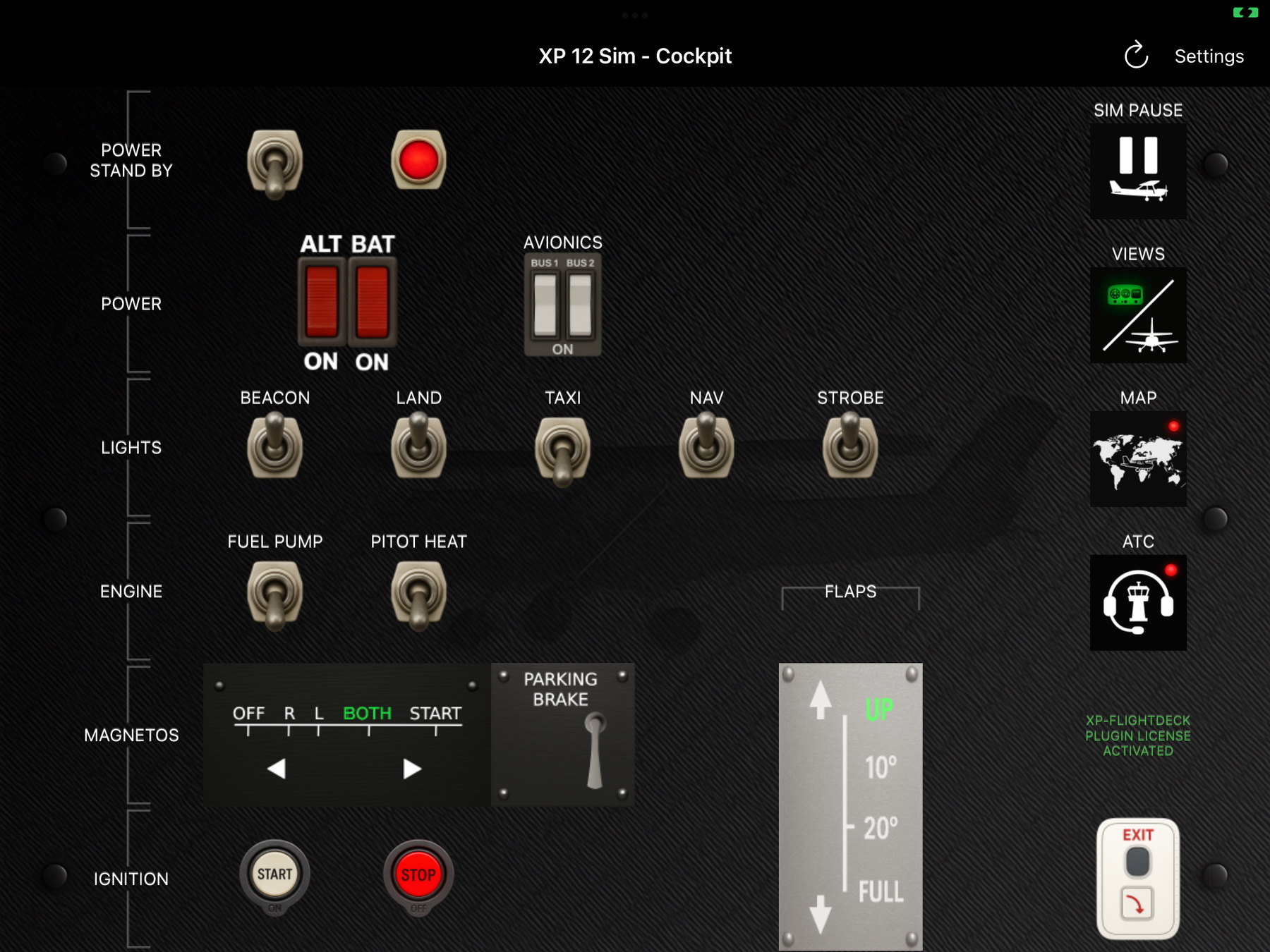Tap the three-dot multitasking handle at top
Screen dimensions: 1270x952
point(635,15)
